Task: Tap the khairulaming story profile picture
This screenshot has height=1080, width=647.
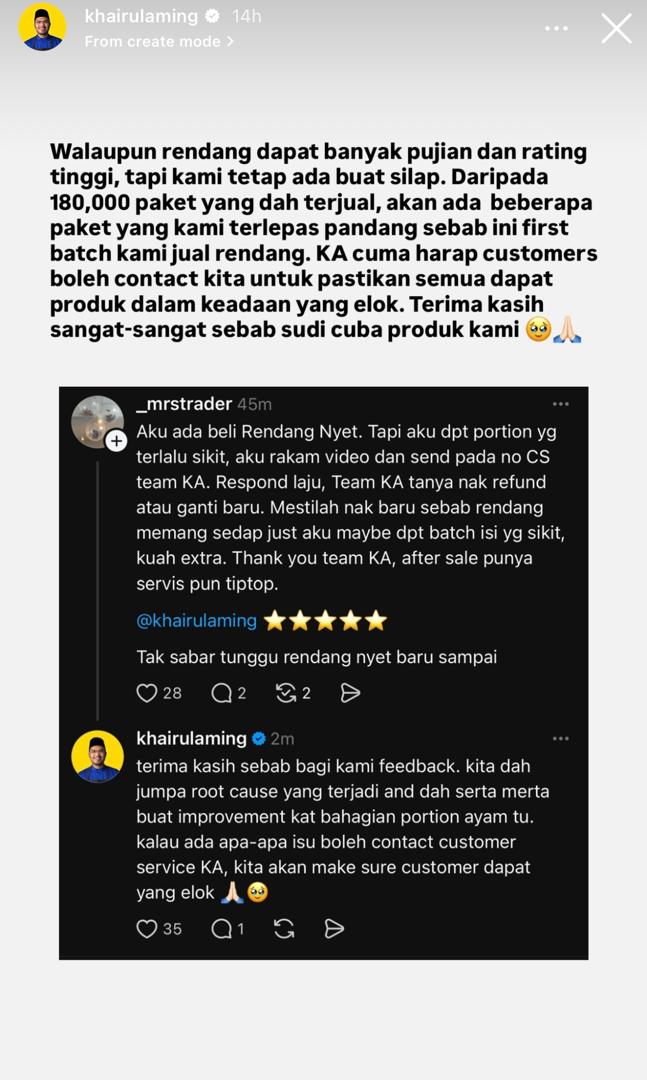Action: tap(43, 27)
